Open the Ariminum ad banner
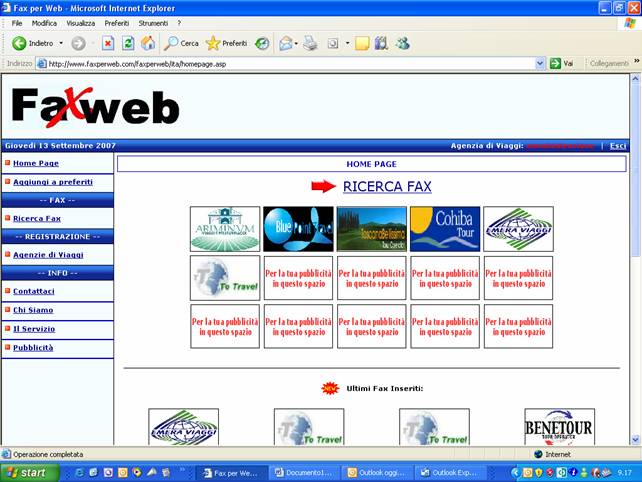642x482 pixels. click(x=225, y=229)
